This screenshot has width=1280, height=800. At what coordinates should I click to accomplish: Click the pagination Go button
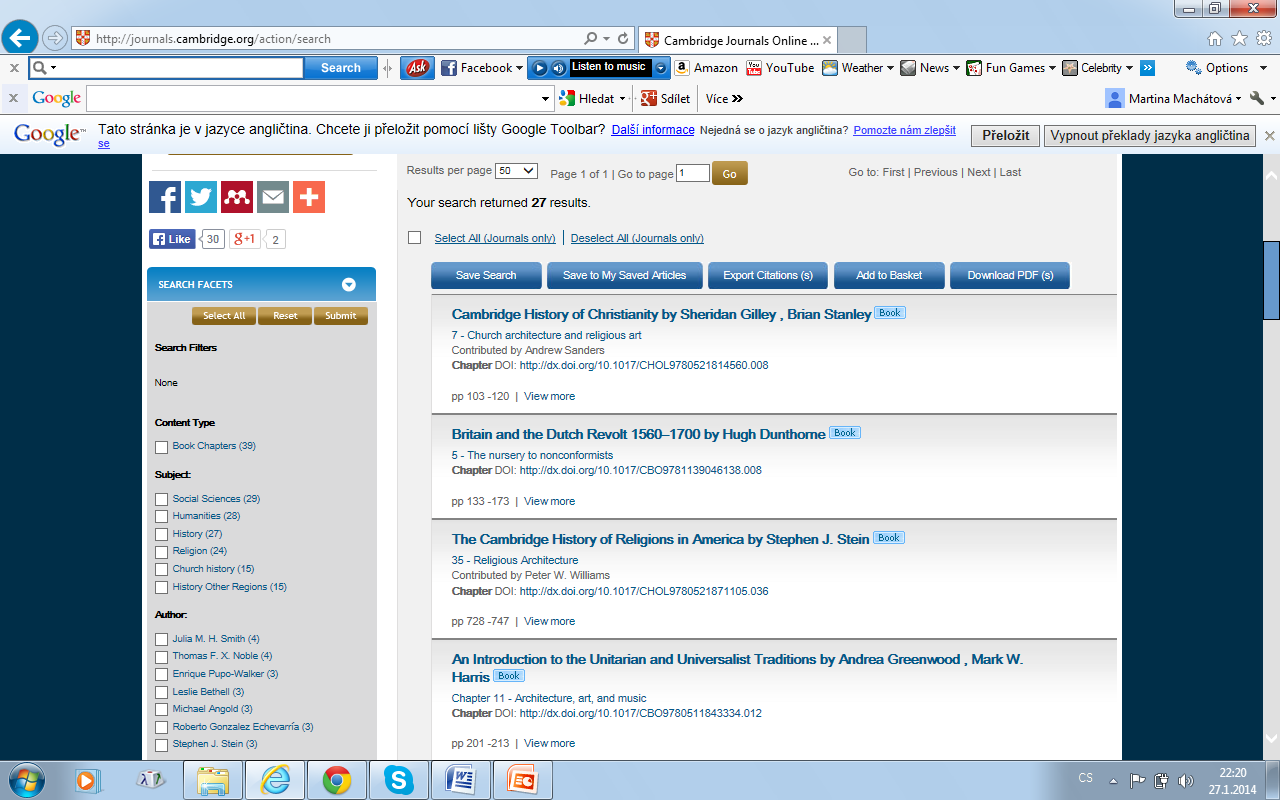tap(729, 174)
